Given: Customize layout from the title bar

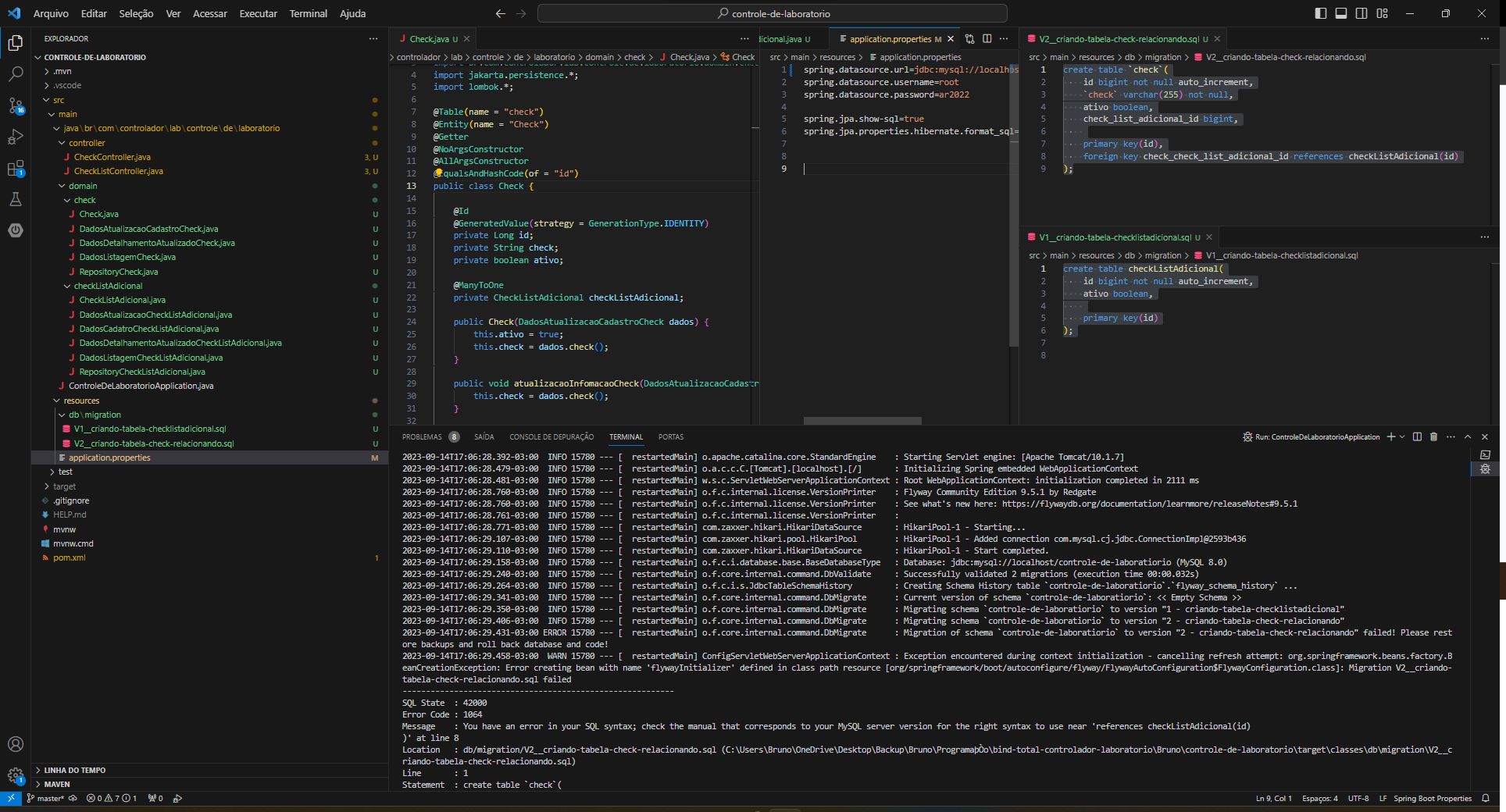Looking at the screenshot, I should pos(1382,13).
